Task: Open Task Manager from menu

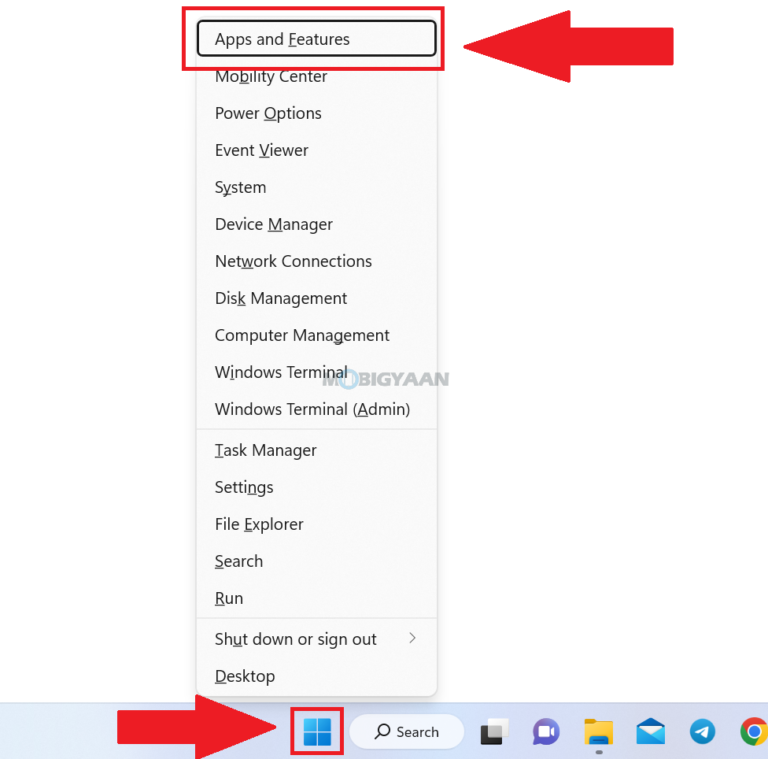Action: 316,450
